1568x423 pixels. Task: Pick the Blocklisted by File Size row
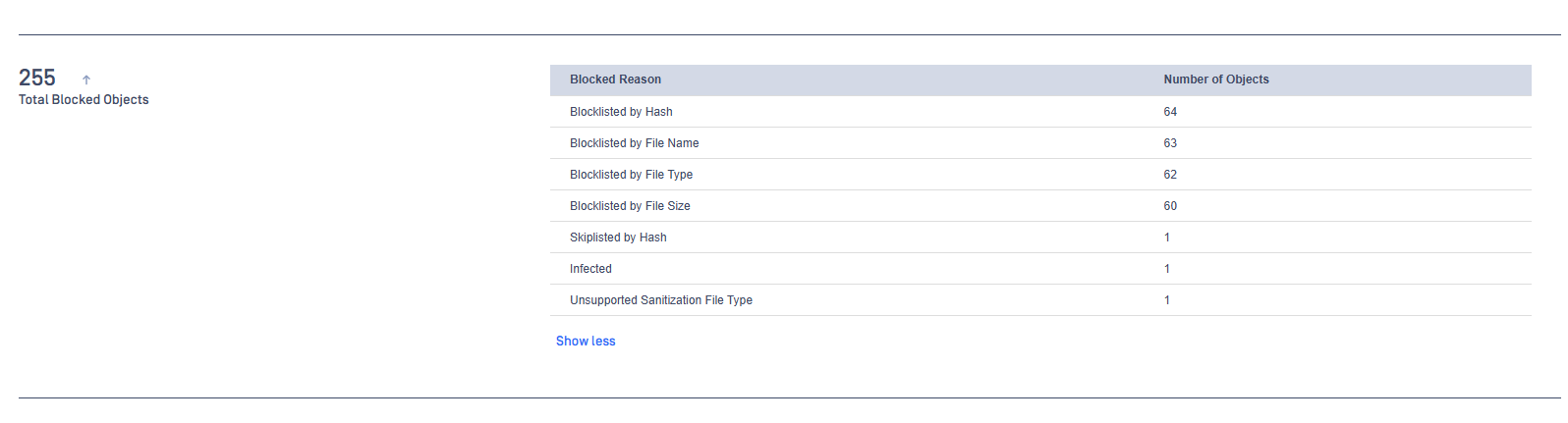1040,206
